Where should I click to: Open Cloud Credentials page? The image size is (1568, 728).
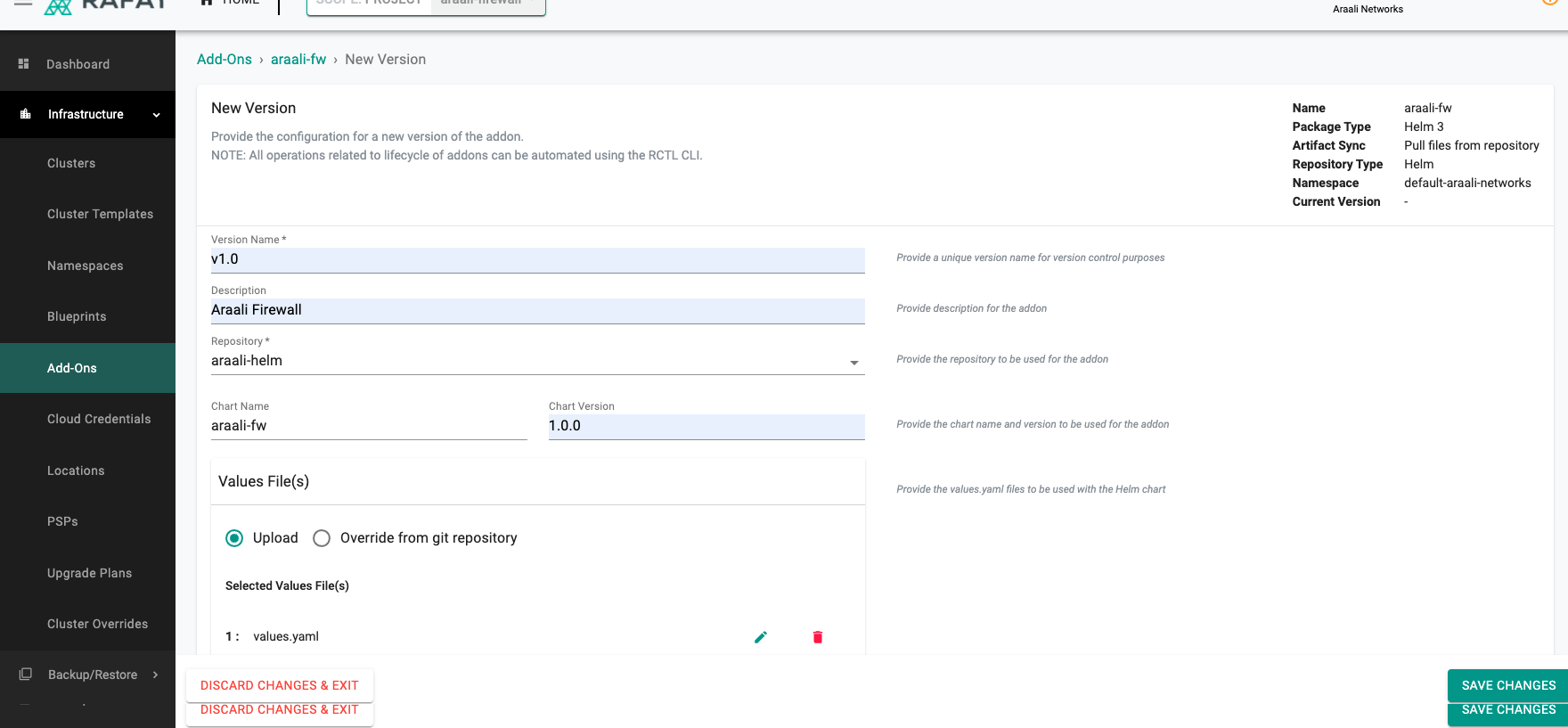point(99,419)
